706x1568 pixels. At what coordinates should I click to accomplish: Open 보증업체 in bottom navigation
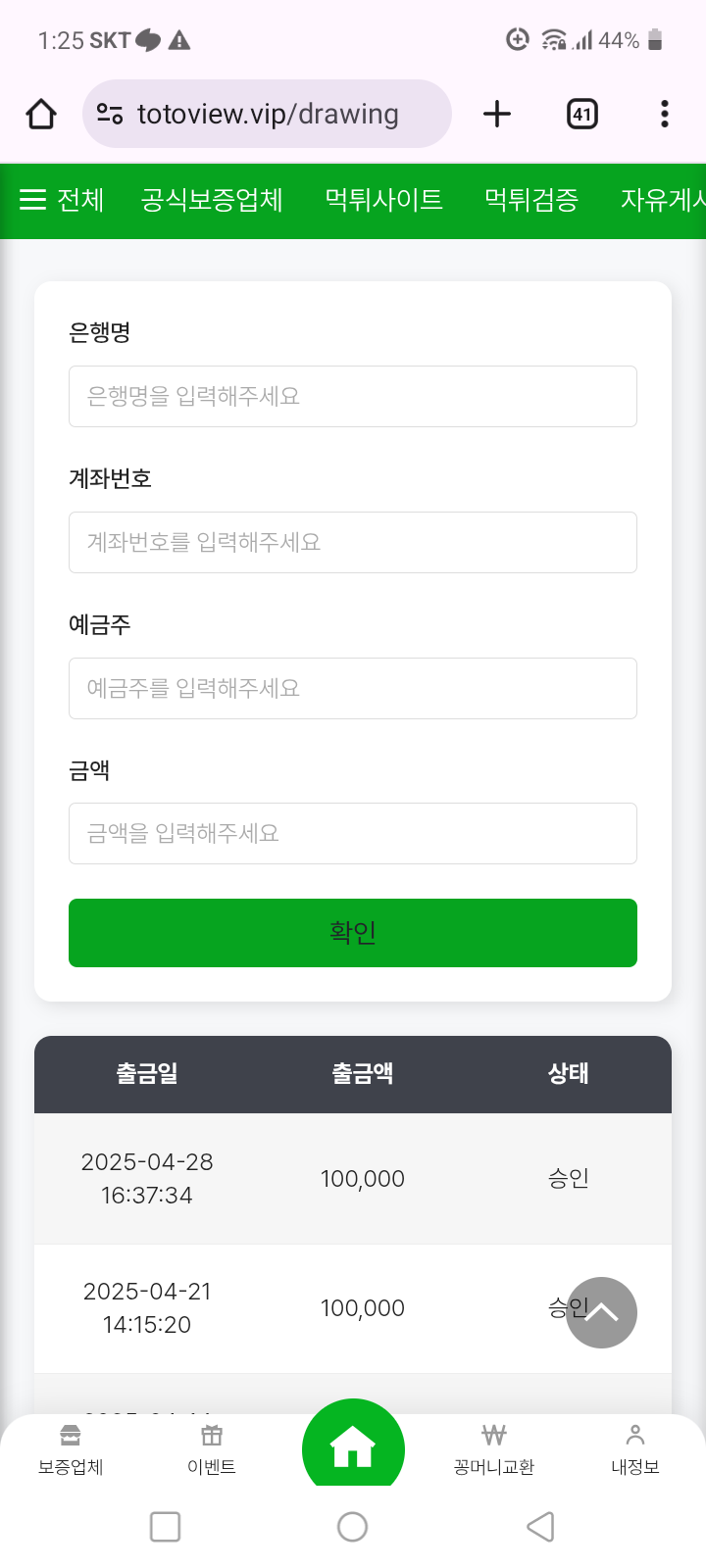[x=71, y=1449]
